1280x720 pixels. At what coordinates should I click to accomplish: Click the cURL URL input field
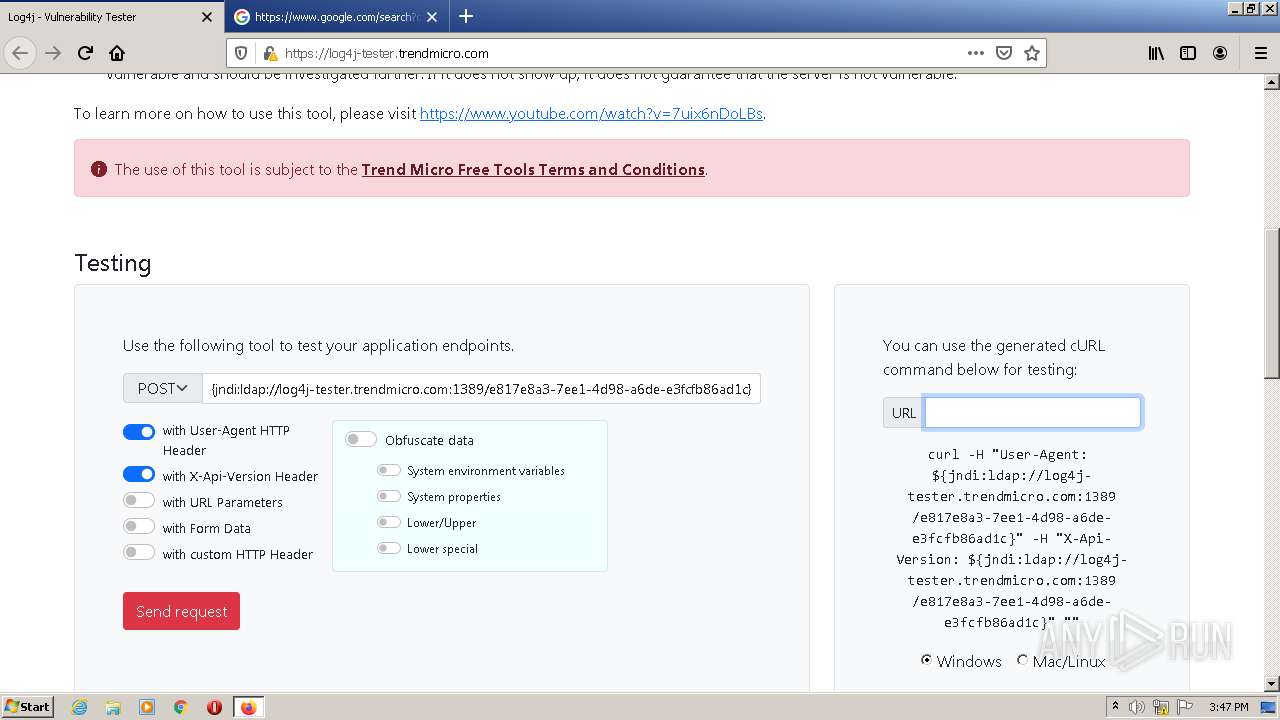[x=1032, y=412]
